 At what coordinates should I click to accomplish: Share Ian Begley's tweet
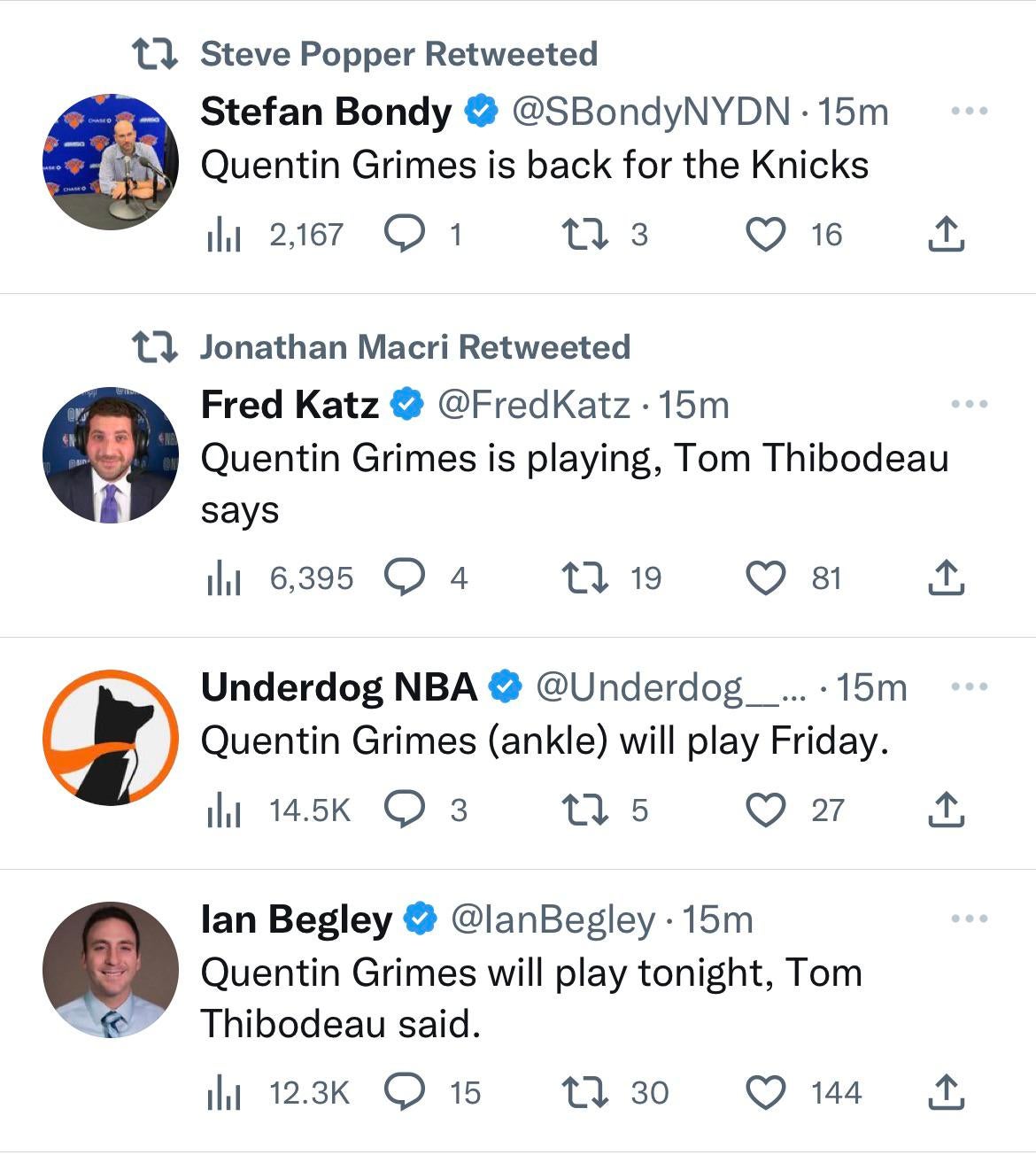click(946, 1092)
